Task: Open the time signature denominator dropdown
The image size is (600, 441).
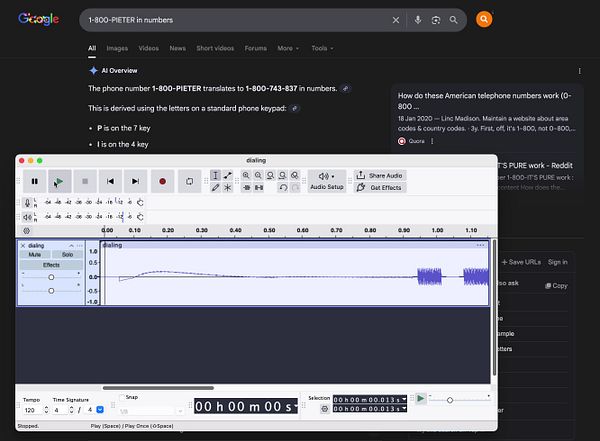Action: [x=100, y=410]
